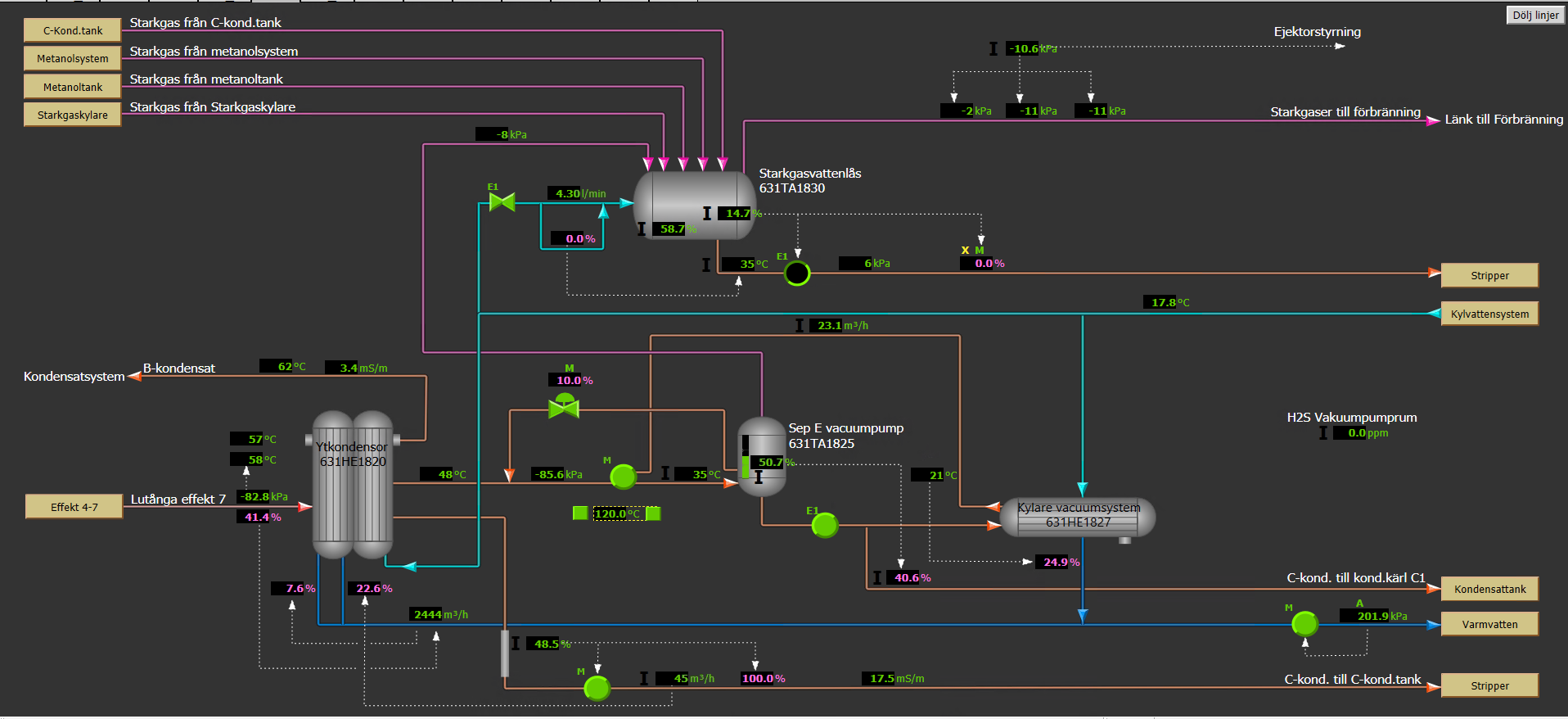Click the E1 valve feeding the Starkgasvattenlås tank

click(x=502, y=202)
